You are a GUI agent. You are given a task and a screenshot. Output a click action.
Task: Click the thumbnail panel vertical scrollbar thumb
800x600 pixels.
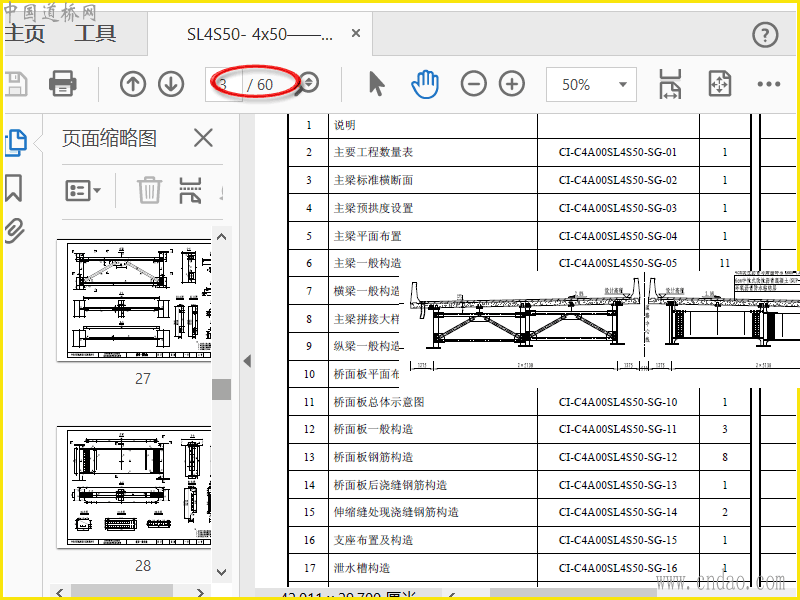coord(221,389)
